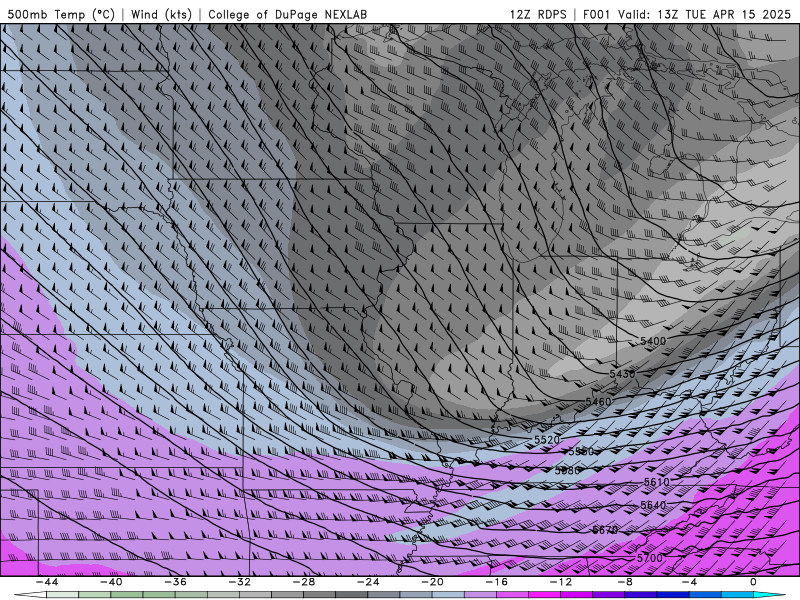
Task: Click the 'Wind (kts)' header label
Action: pyautogui.click(x=161, y=14)
